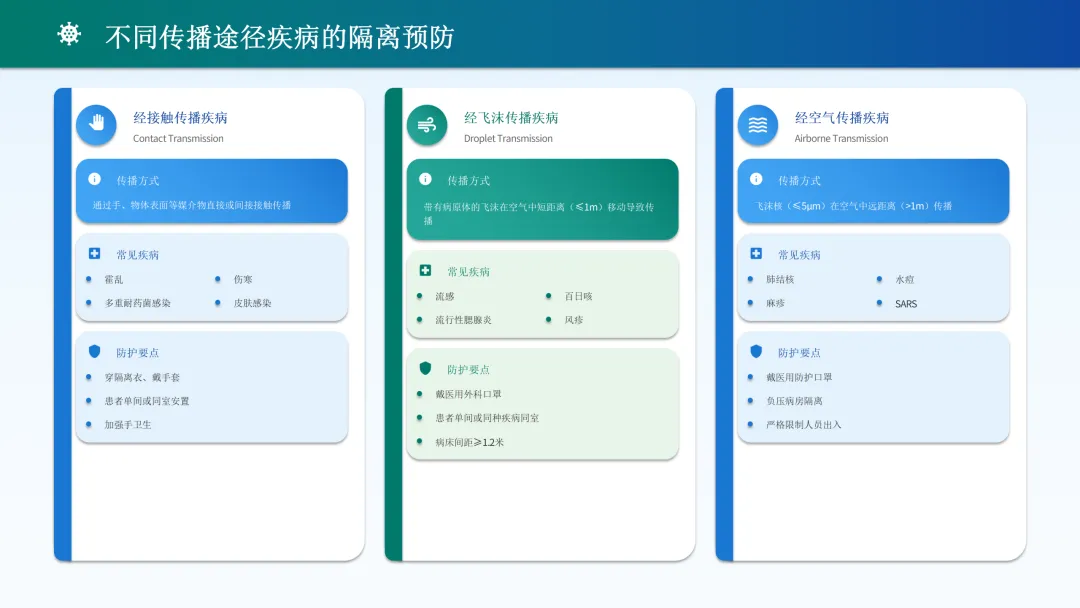
Task: Select the slide title 不同传播途径疾病的隔离预防
Action: pos(280,36)
